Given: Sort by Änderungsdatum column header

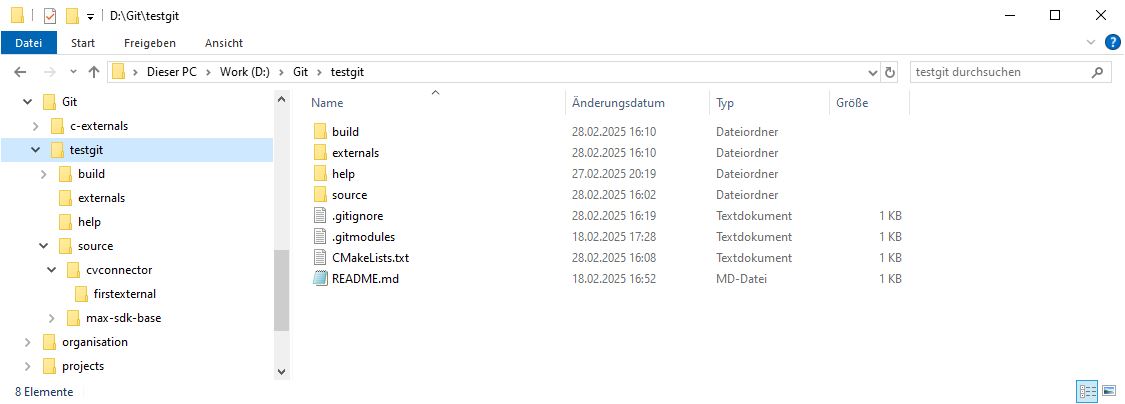Looking at the screenshot, I should [x=618, y=103].
